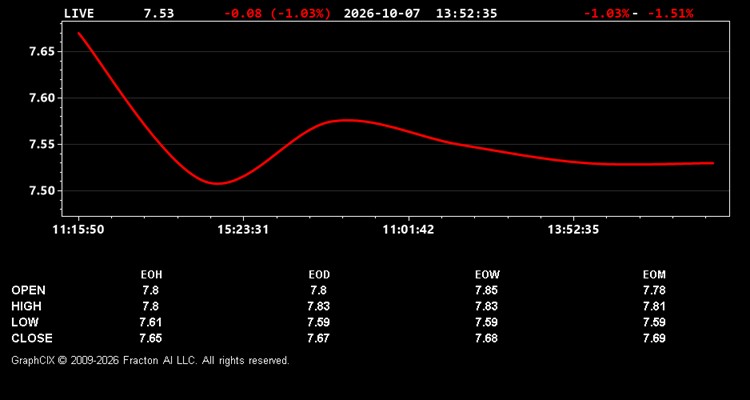This screenshot has width=750, height=400.
Task: Select the EOM open value 7.78
Action: click(x=654, y=290)
